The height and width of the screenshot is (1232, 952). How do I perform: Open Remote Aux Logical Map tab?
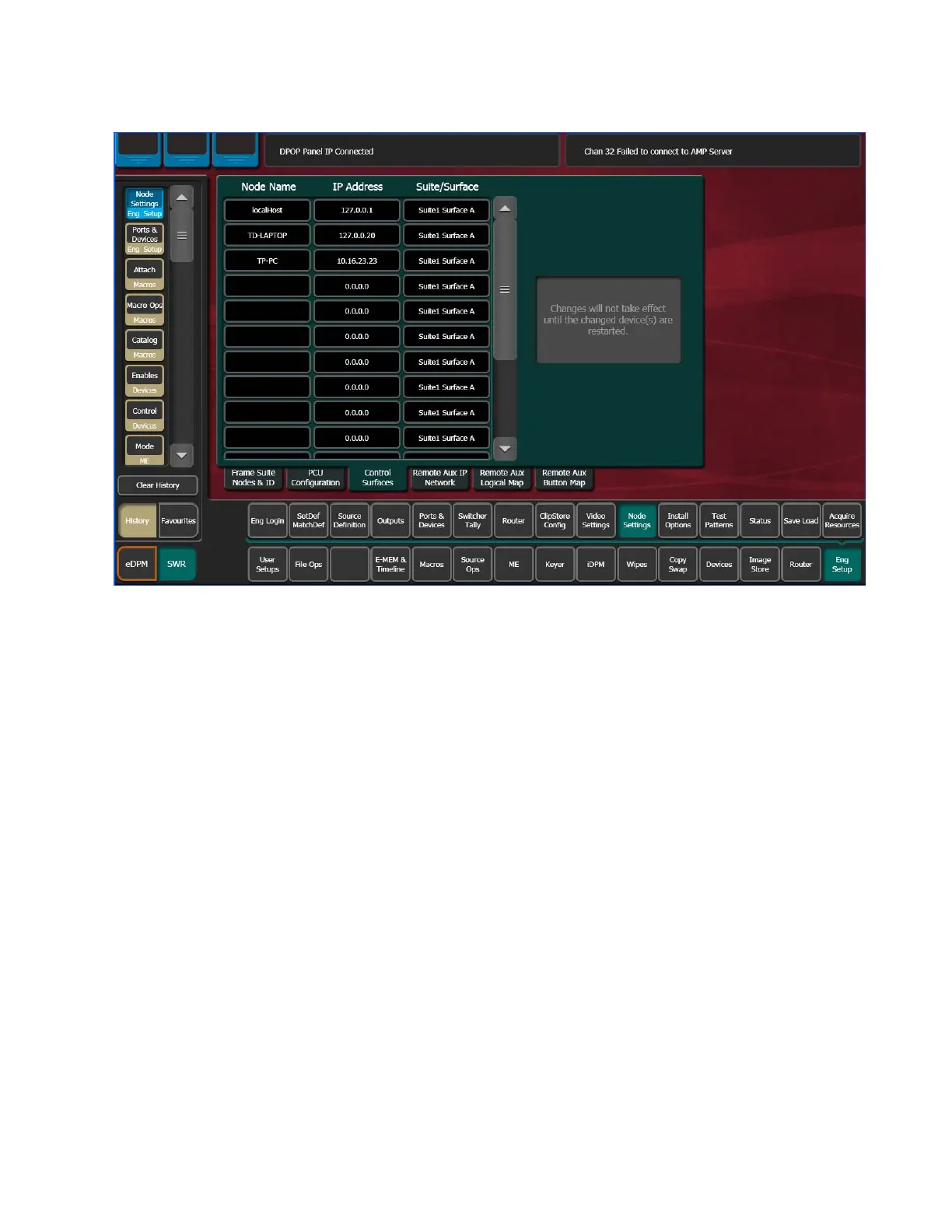[502, 478]
